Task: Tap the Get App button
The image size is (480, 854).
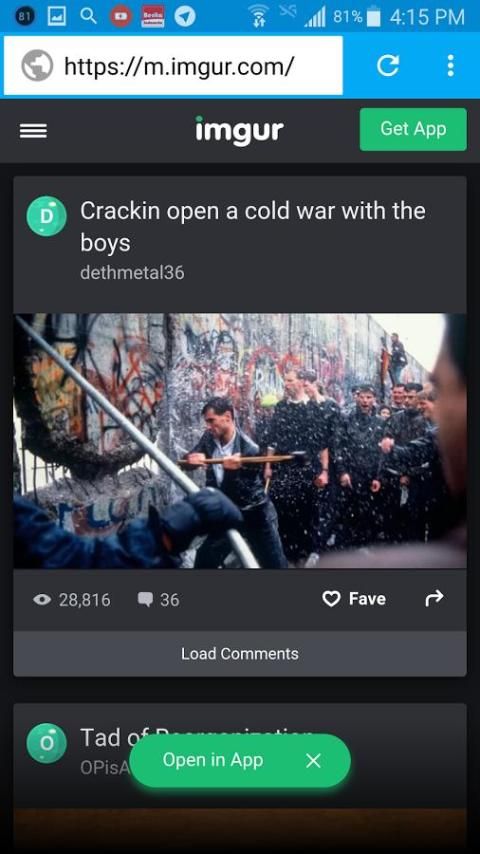Action: [413, 129]
